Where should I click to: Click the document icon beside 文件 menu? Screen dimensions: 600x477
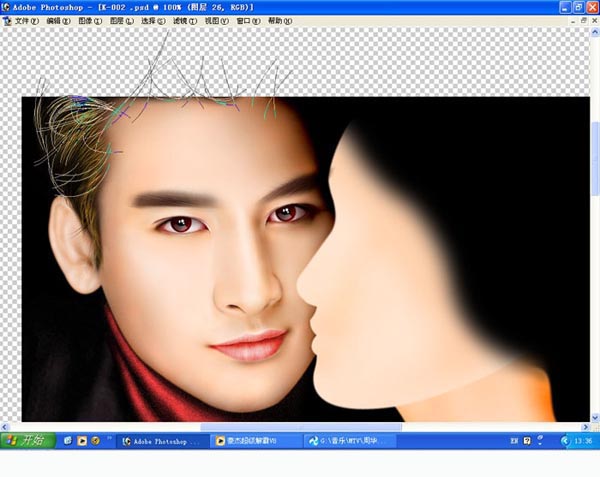click(x=7, y=21)
